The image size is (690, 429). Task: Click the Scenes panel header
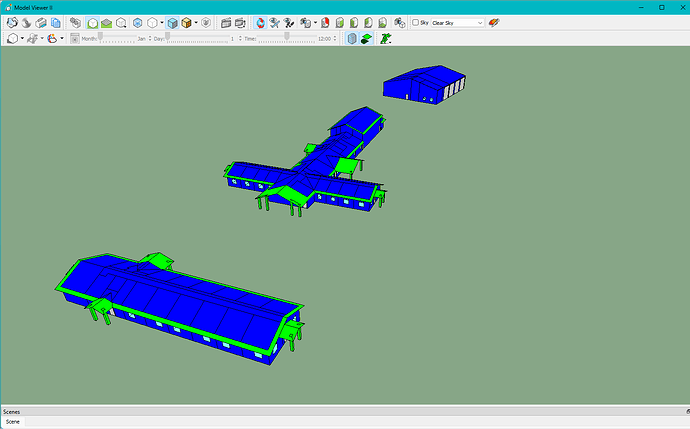[x=12, y=411]
